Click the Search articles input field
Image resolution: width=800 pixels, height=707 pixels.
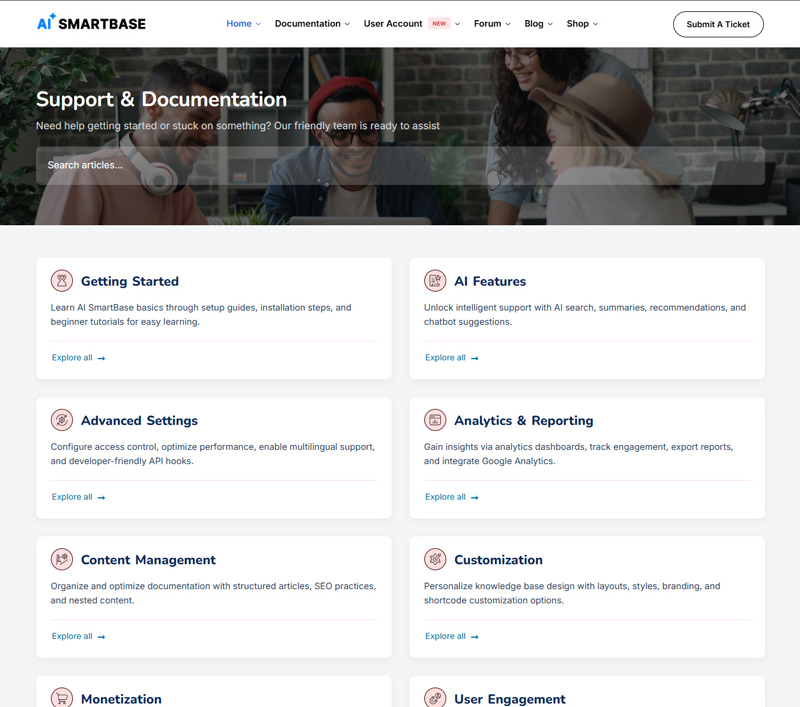click(400, 165)
